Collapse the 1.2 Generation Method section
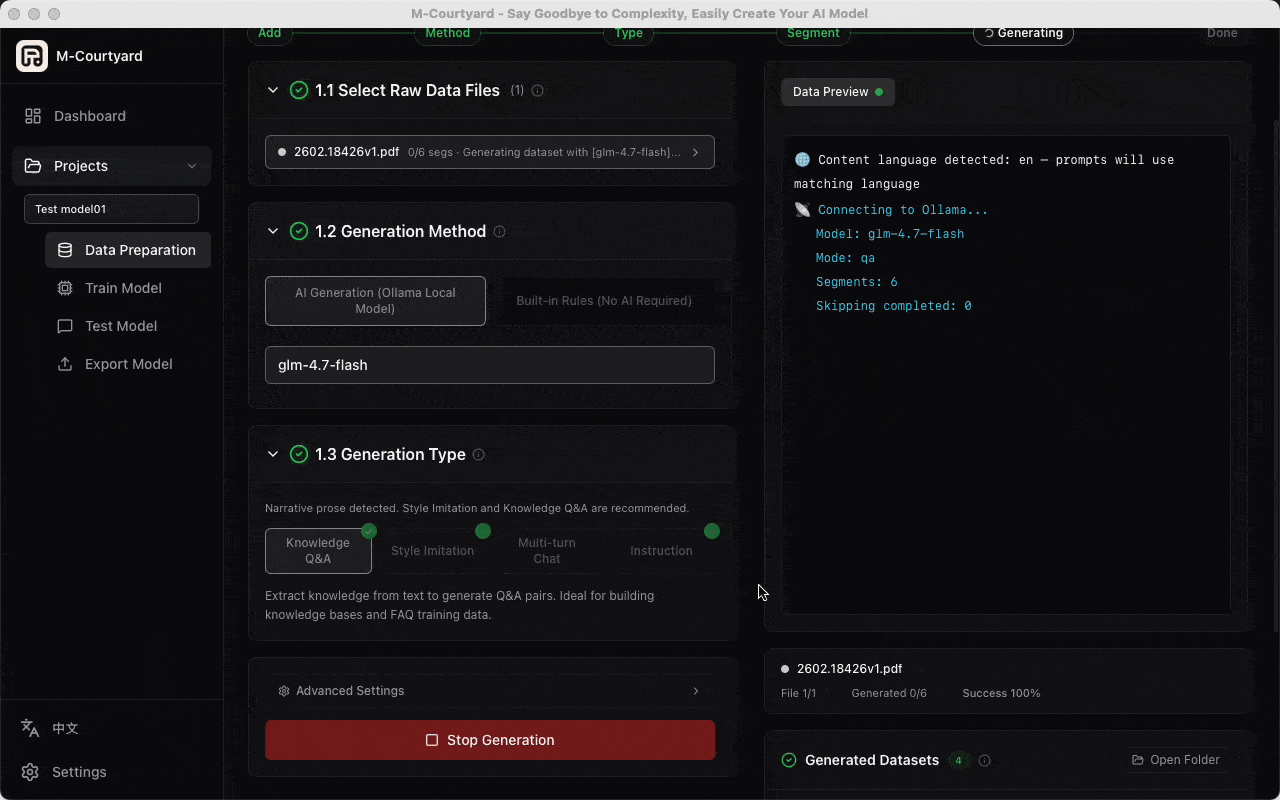Screen dimensions: 1280x800 tap(273, 231)
